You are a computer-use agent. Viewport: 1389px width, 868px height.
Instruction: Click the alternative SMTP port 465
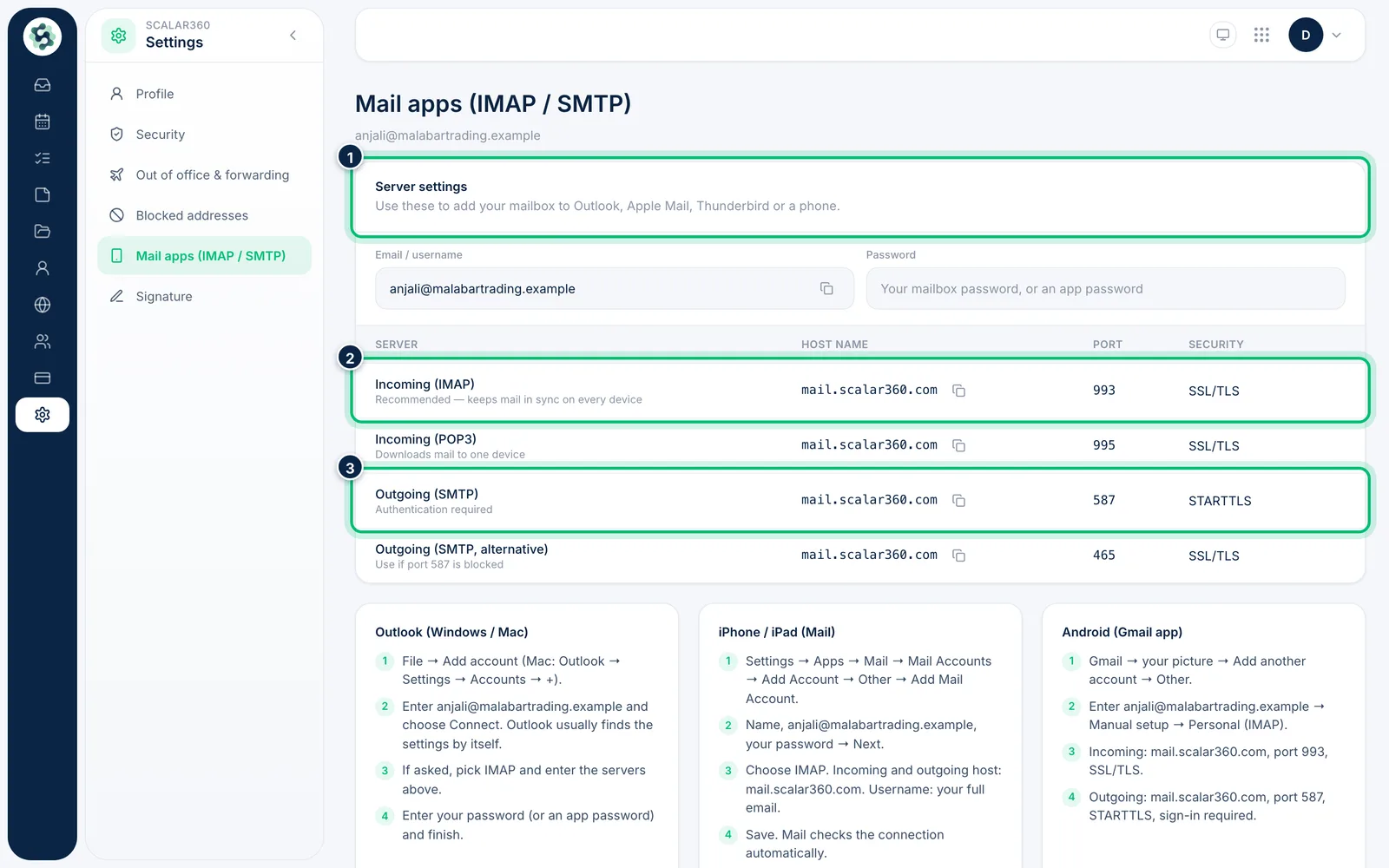(x=1103, y=556)
